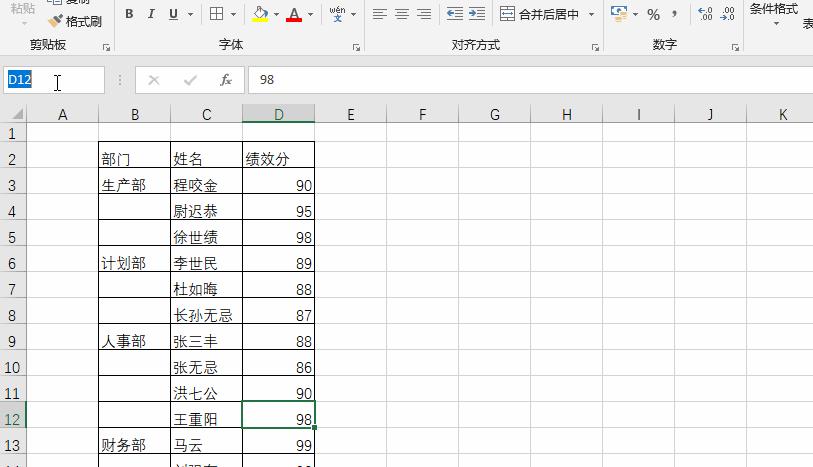Screen dimensions: 813x467
Task: Select cell 马云
Action: (206, 441)
